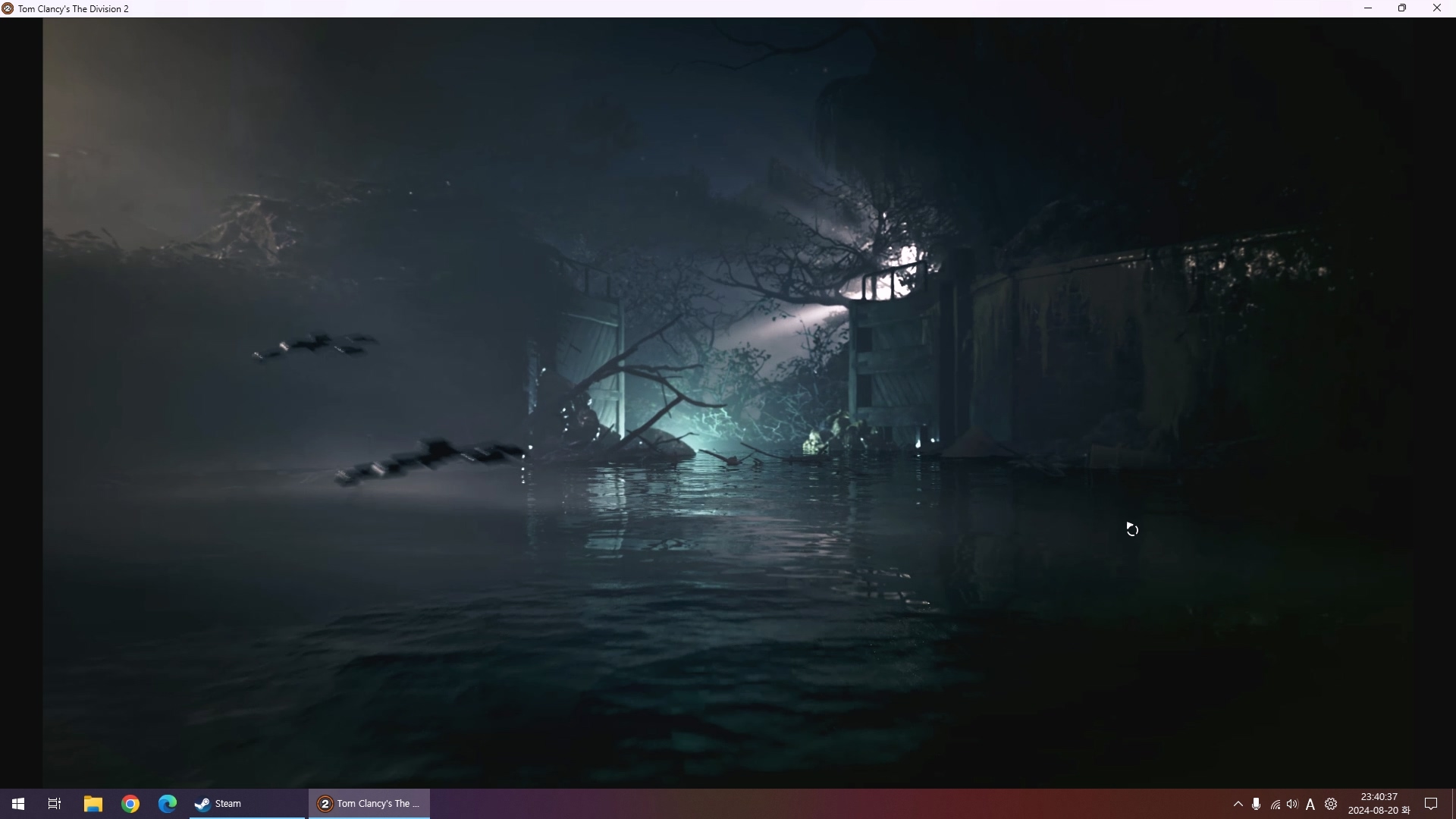
Task: Minimize The Division 2 window
Action: [1368, 8]
